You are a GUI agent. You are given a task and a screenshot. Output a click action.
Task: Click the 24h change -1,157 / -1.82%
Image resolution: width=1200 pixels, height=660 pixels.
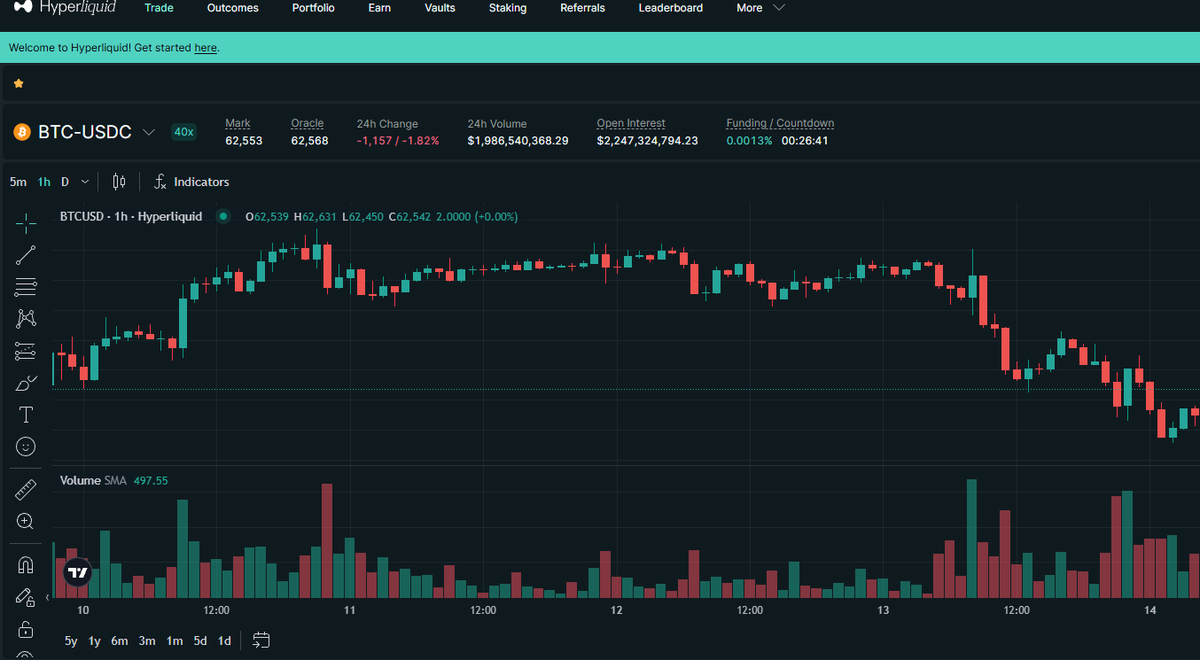pos(398,141)
